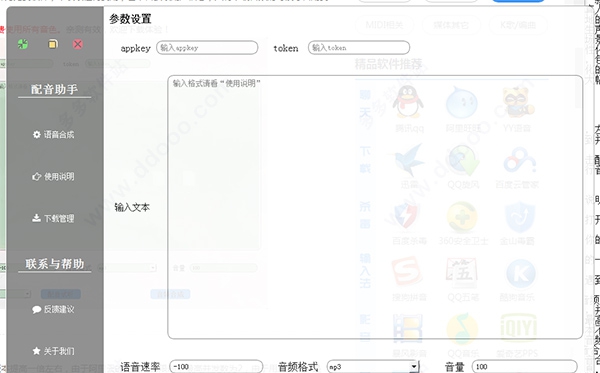This screenshot has height=373, width=600.
Task: Click the 360安全卫士 icon in background page
Action: (463, 217)
